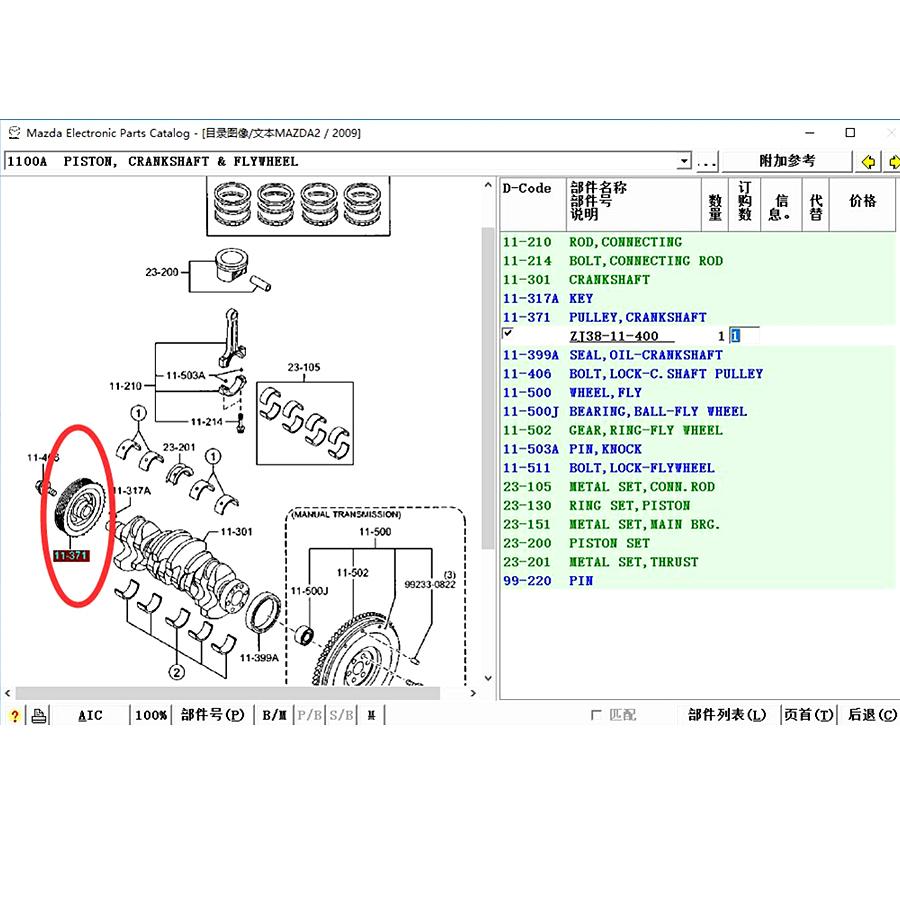
Task: Tick the checkbox beside ZJ38-11-400
Action: point(507,333)
